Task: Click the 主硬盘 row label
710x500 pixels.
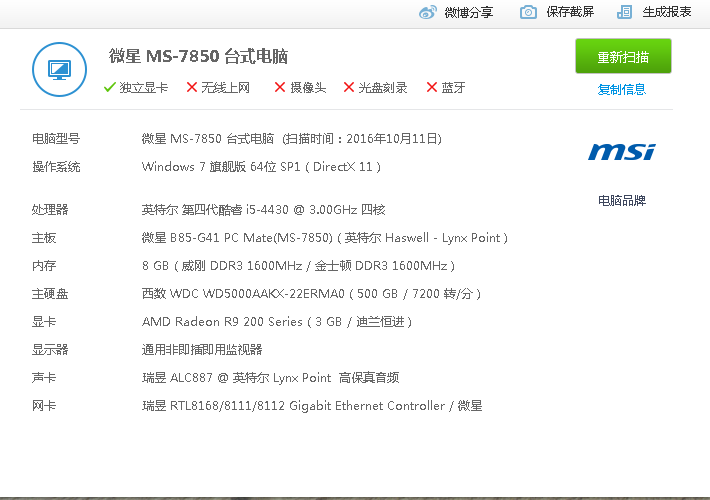Action: 50,294
